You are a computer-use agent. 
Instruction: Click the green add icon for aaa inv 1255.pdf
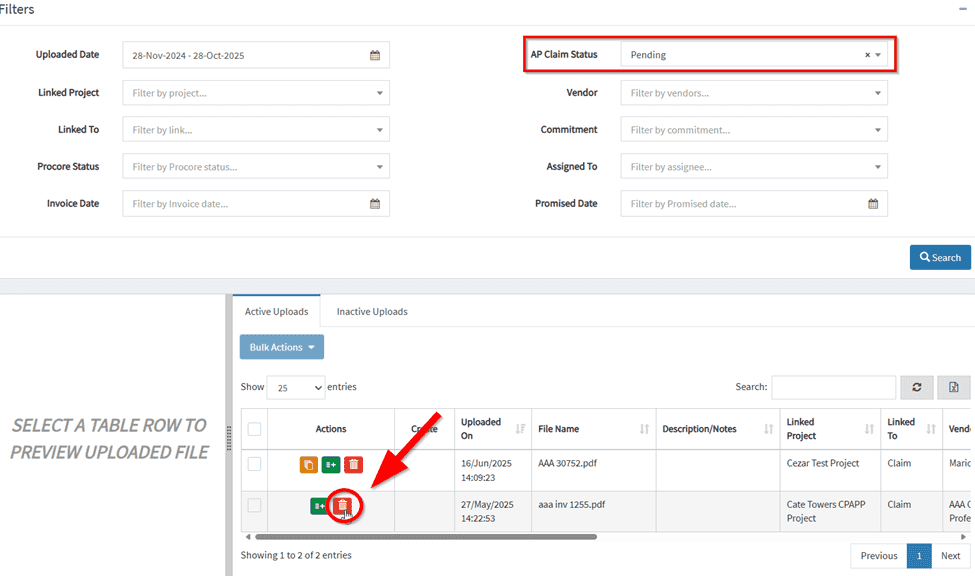pyautogui.click(x=320, y=507)
